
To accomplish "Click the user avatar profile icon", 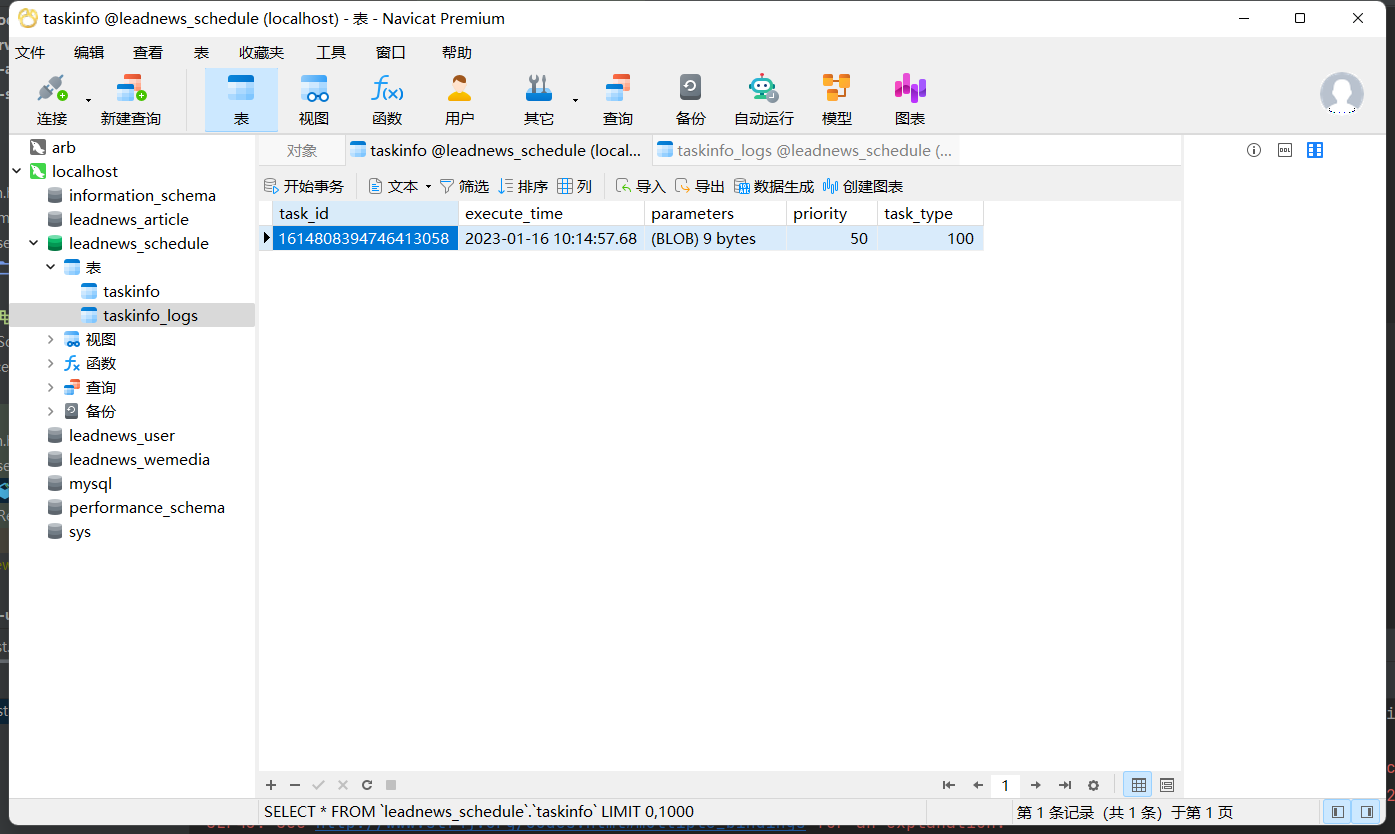I will coord(1341,94).
